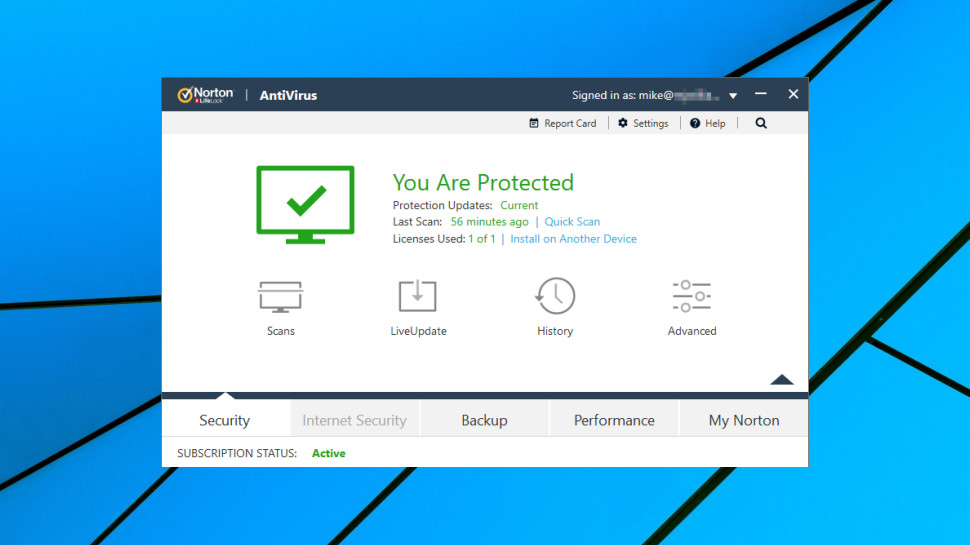970x545 pixels.
Task: Click the History label text
Action: [x=555, y=331]
